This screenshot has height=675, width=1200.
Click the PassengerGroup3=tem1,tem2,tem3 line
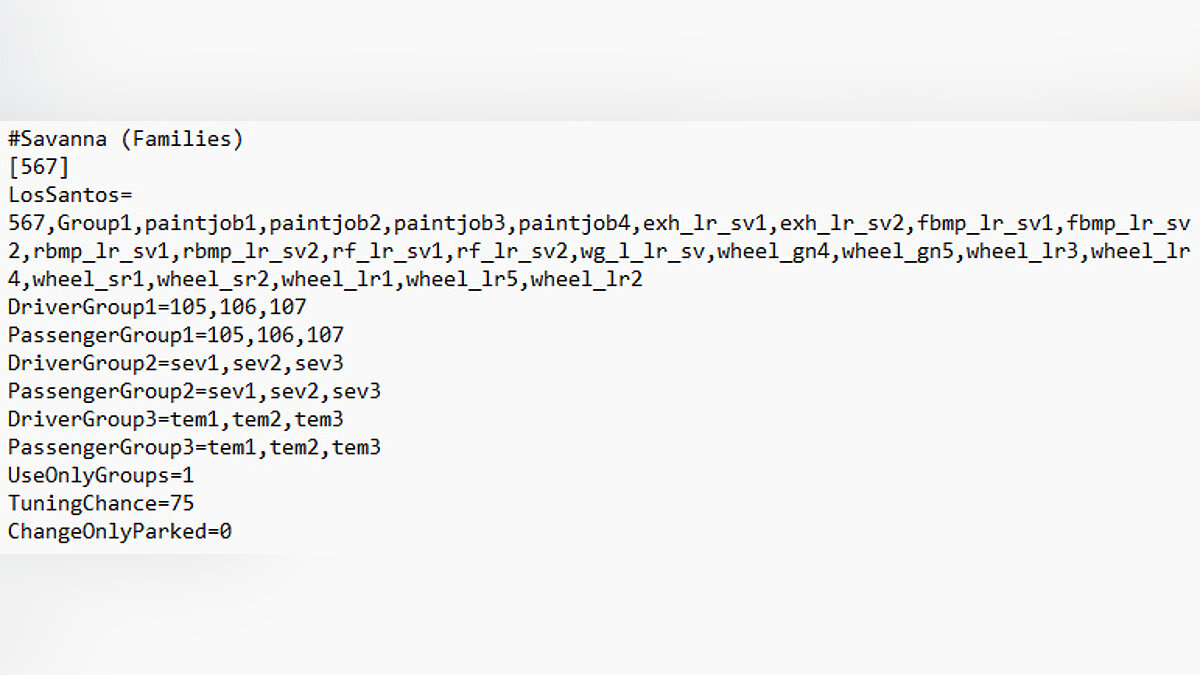(194, 447)
